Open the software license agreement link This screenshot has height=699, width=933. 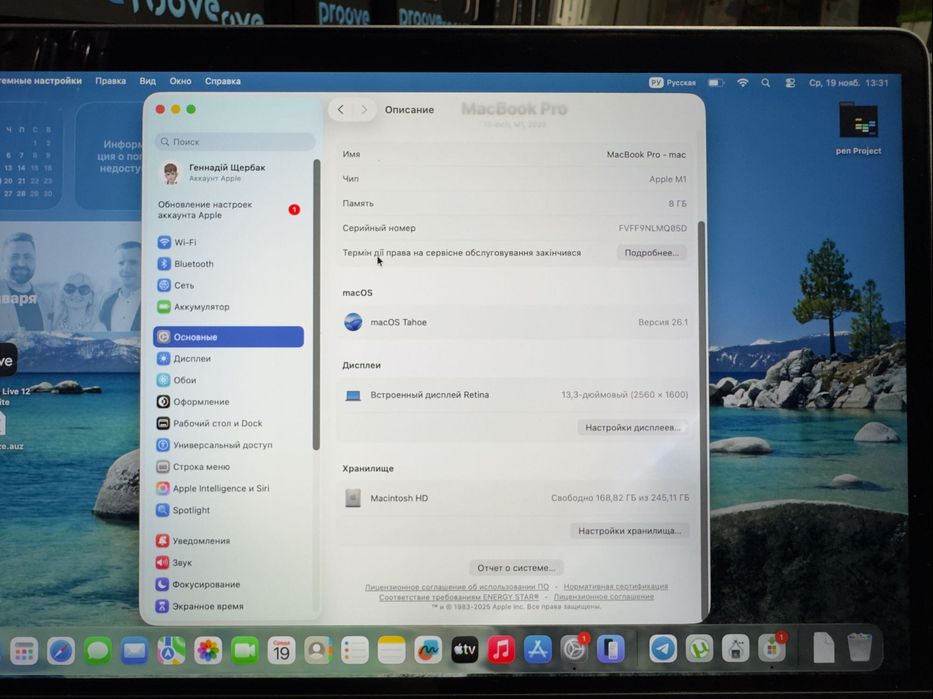[457, 587]
